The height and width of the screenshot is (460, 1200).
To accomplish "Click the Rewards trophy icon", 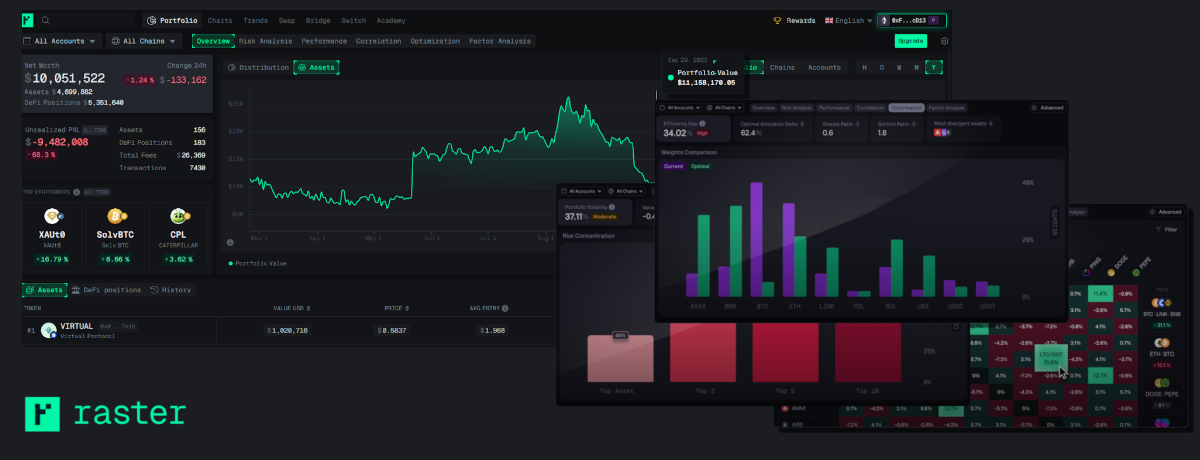I will click(778, 20).
